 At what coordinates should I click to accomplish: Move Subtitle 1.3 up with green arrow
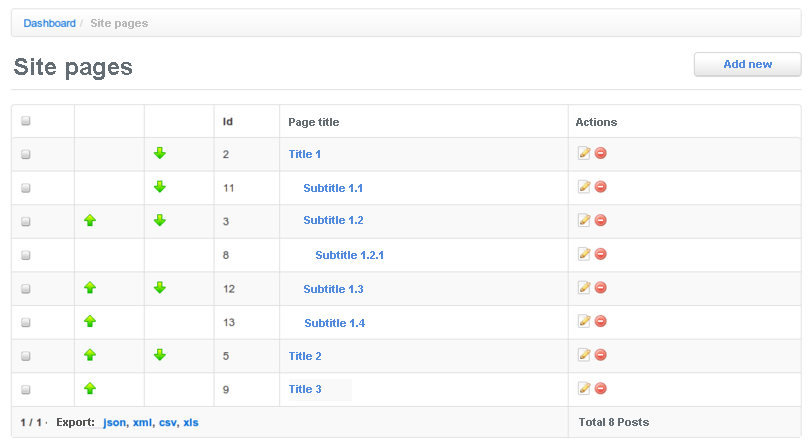(90, 287)
